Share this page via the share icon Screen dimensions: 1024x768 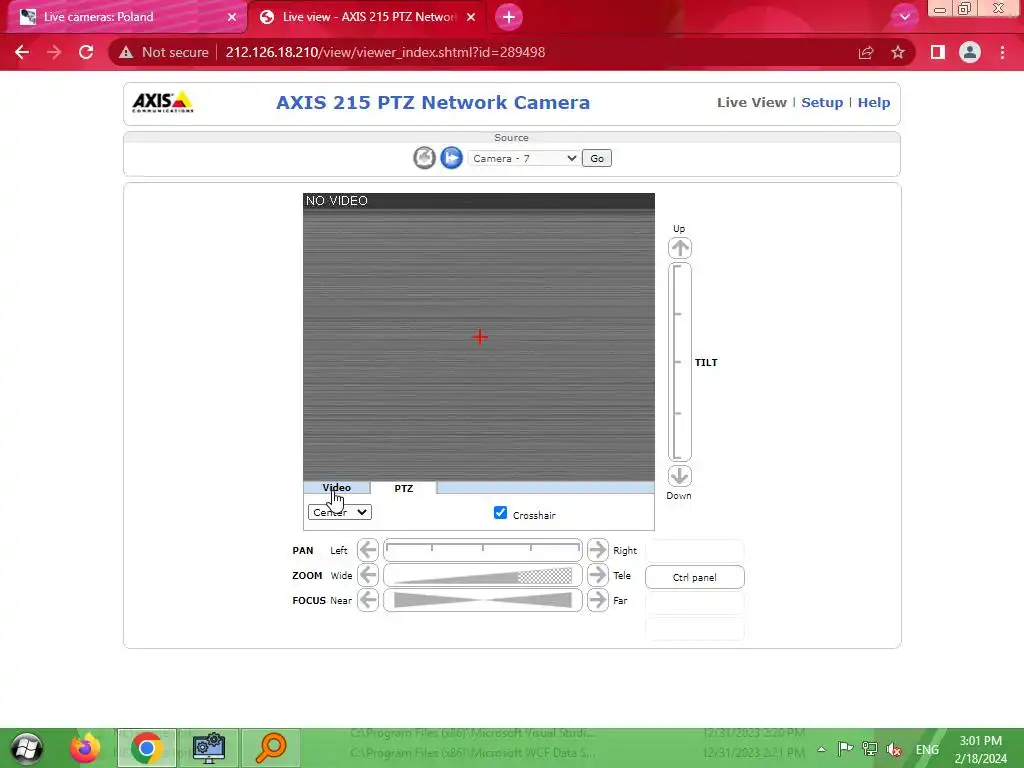click(866, 52)
